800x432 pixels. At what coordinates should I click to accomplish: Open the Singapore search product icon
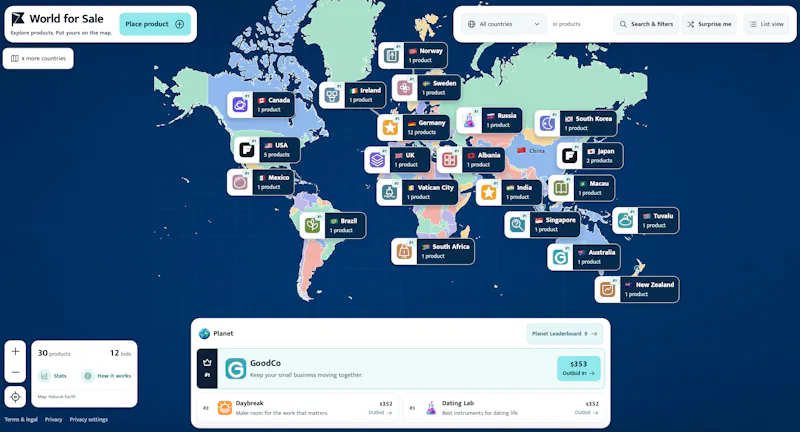point(517,224)
